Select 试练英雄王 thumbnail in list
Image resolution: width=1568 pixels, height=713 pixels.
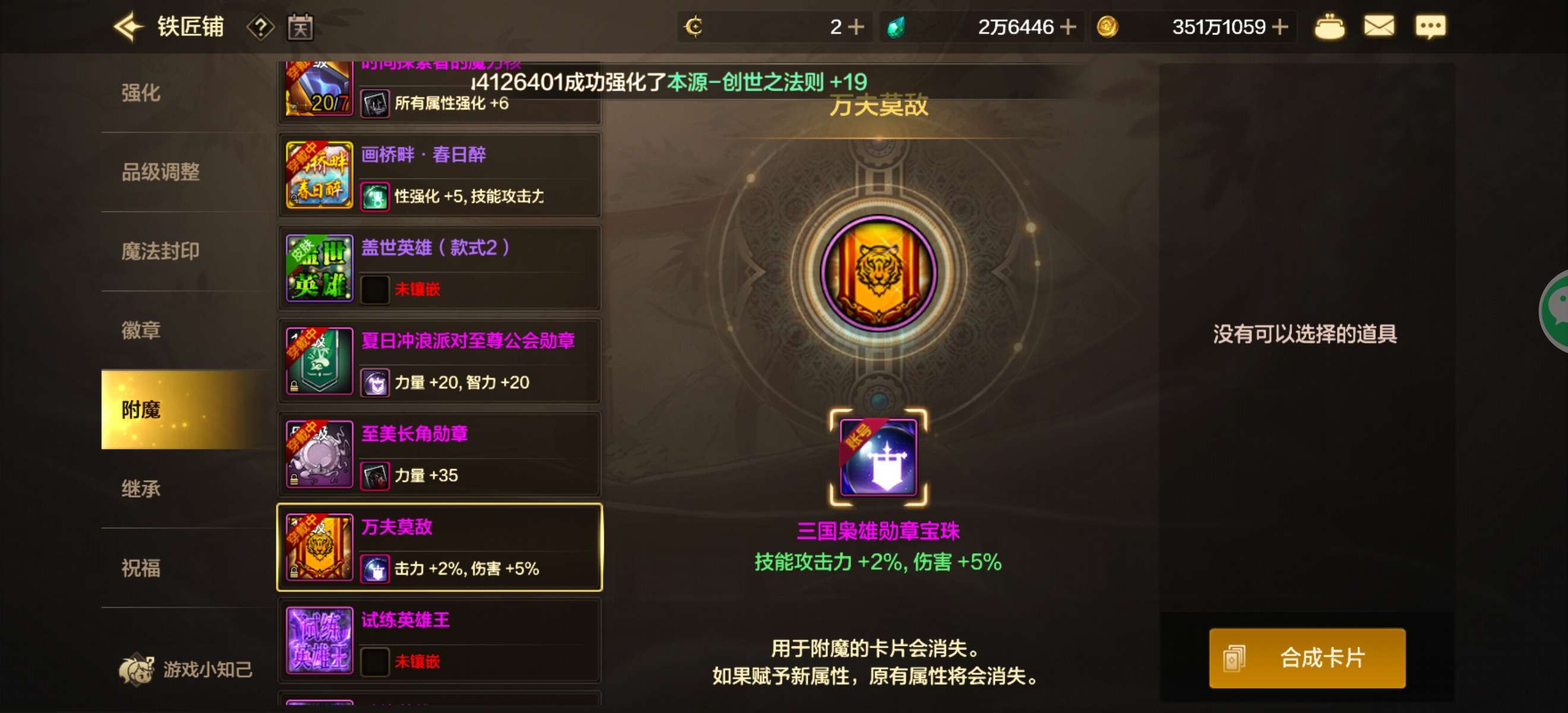coord(320,640)
